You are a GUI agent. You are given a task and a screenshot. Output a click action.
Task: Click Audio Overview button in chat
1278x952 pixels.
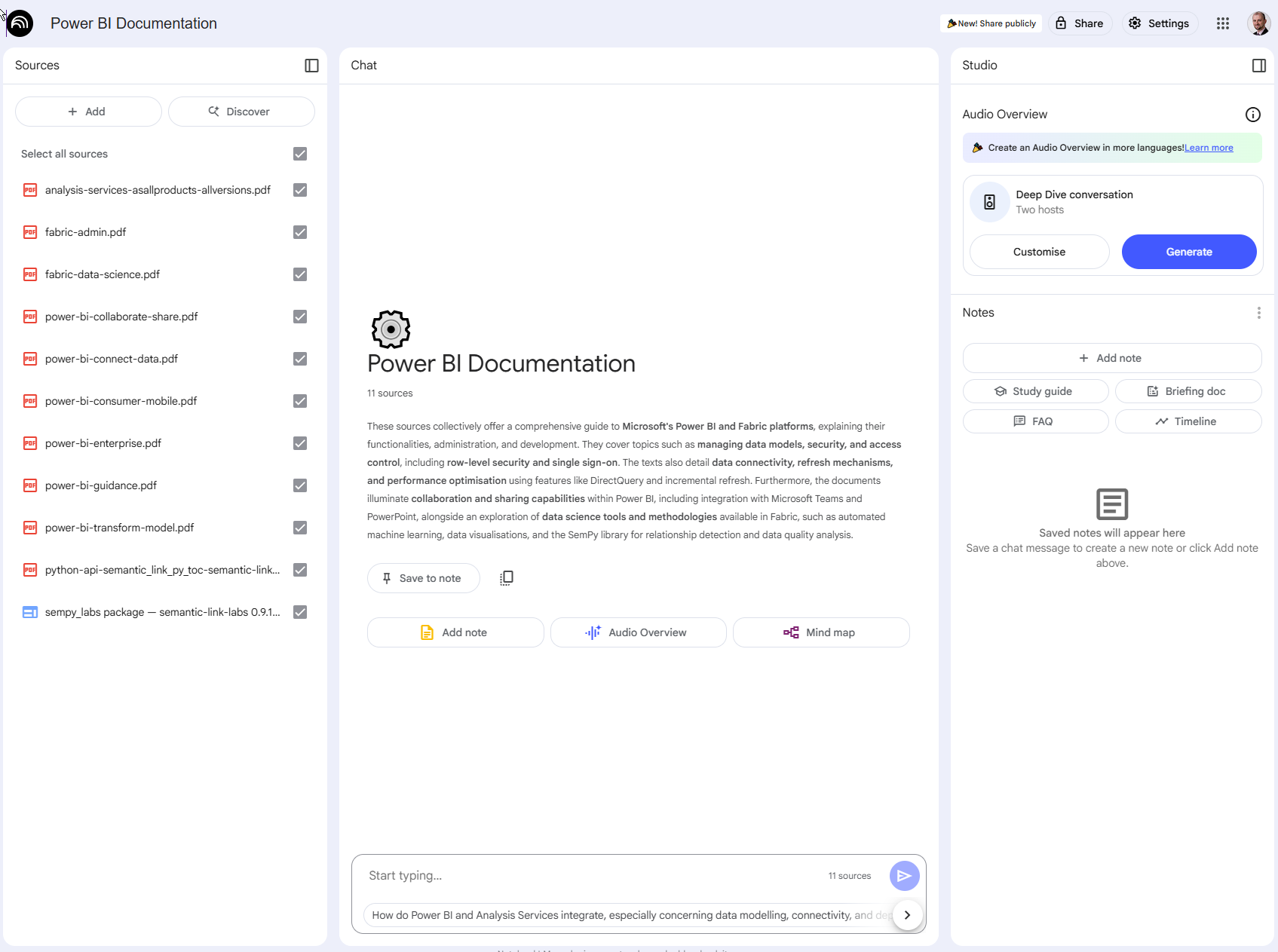[638, 632]
